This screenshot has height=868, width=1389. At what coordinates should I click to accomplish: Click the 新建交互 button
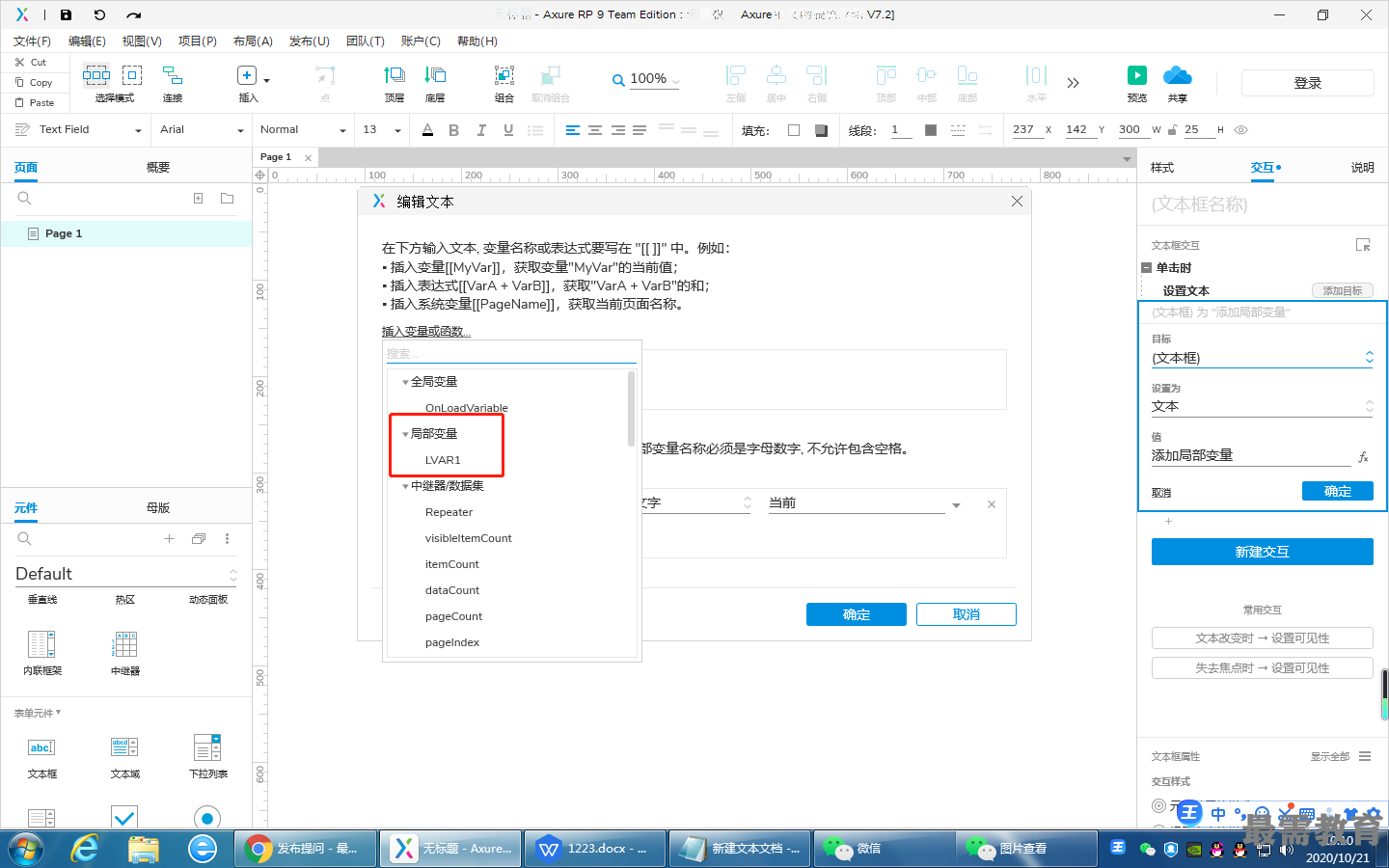1263,552
